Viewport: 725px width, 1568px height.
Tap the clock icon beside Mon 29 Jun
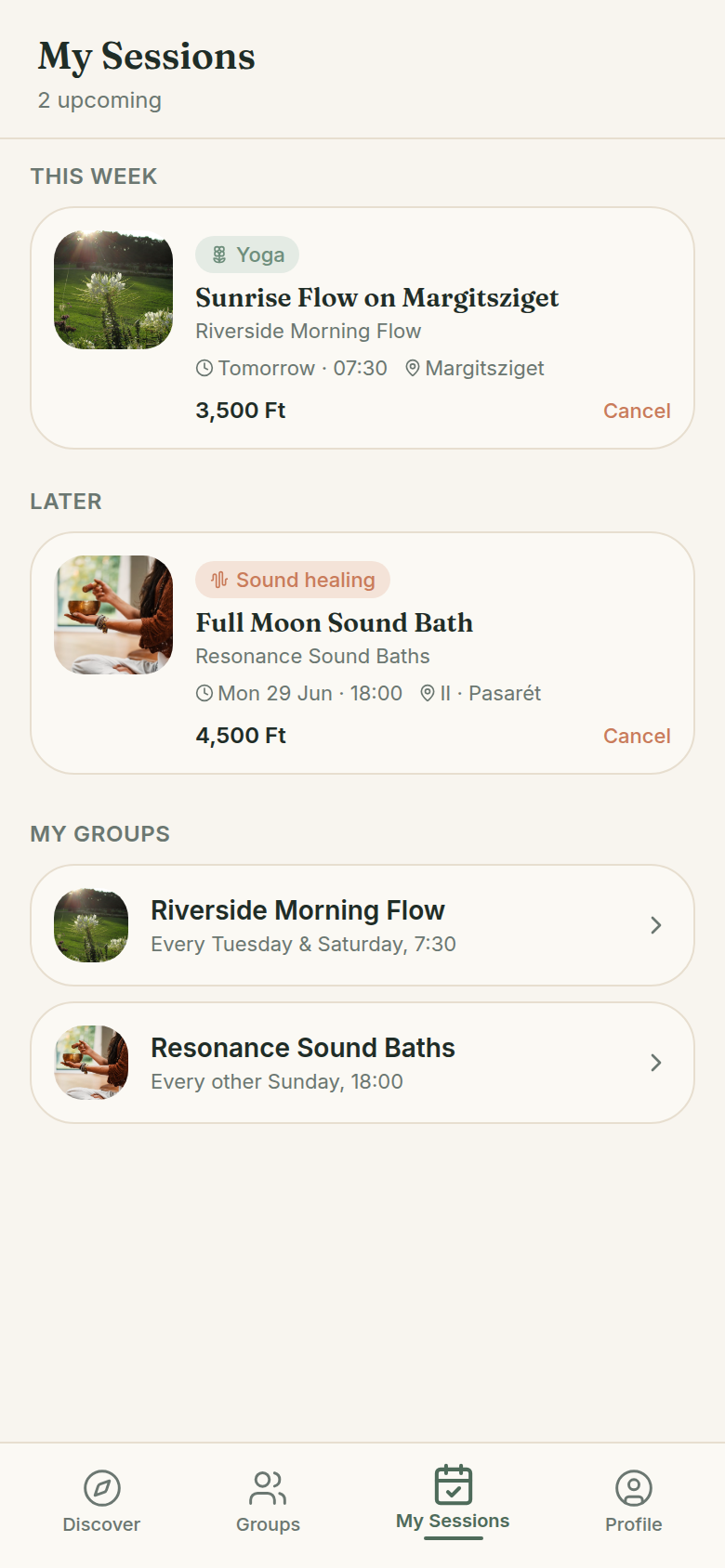coord(204,693)
